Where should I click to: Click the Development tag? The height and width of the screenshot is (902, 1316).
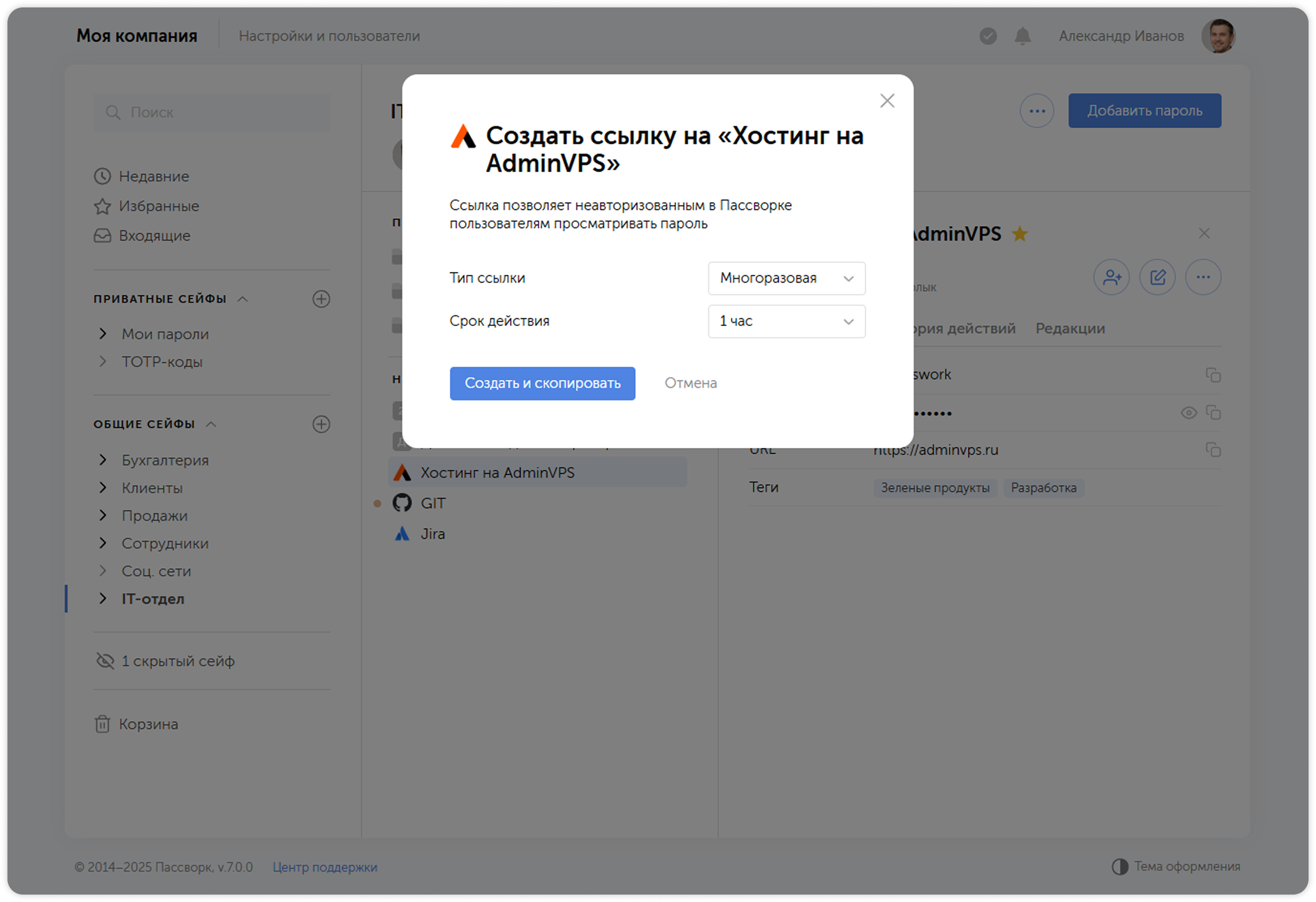coord(1043,488)
